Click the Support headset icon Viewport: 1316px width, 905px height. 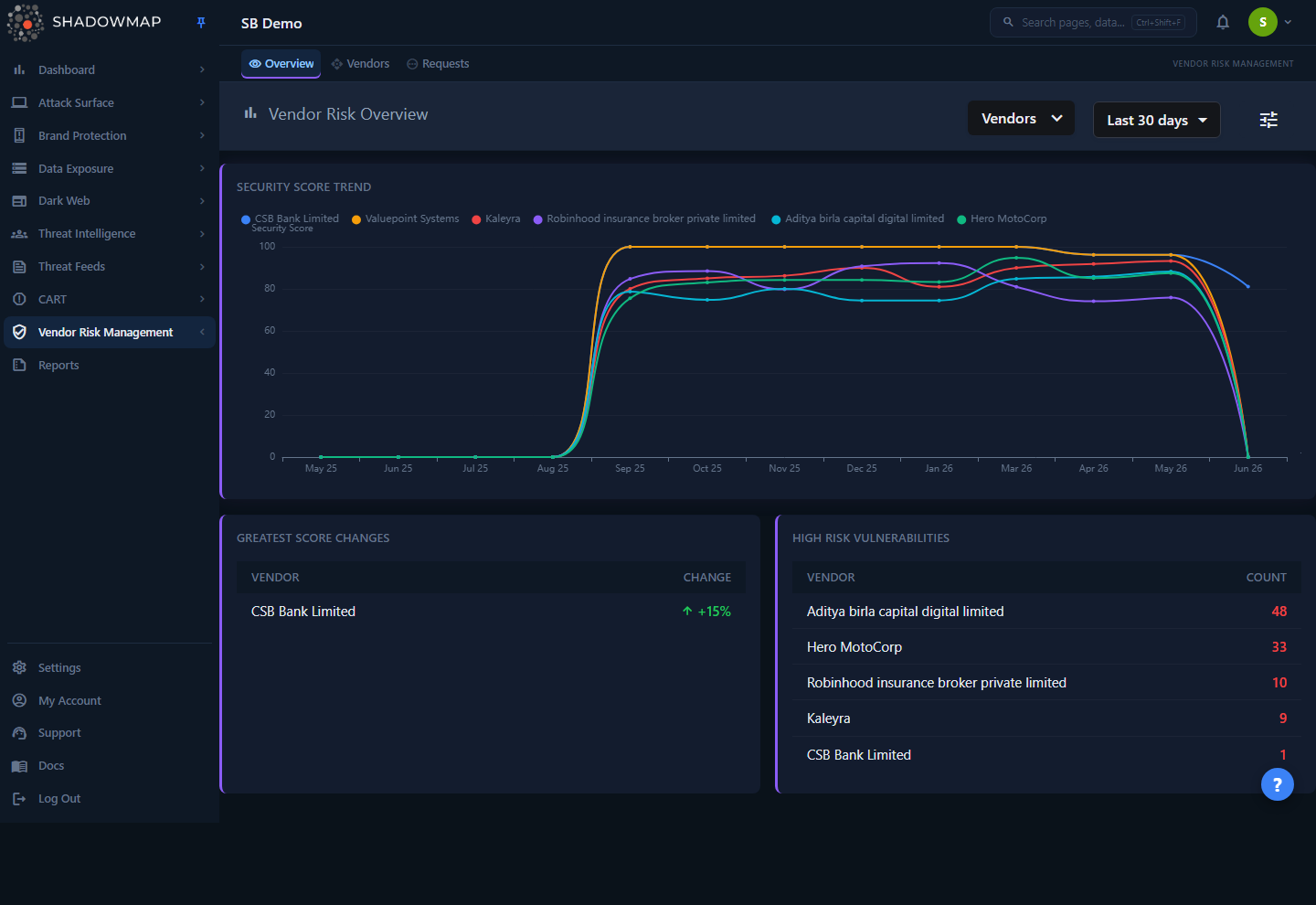(19, 733)
